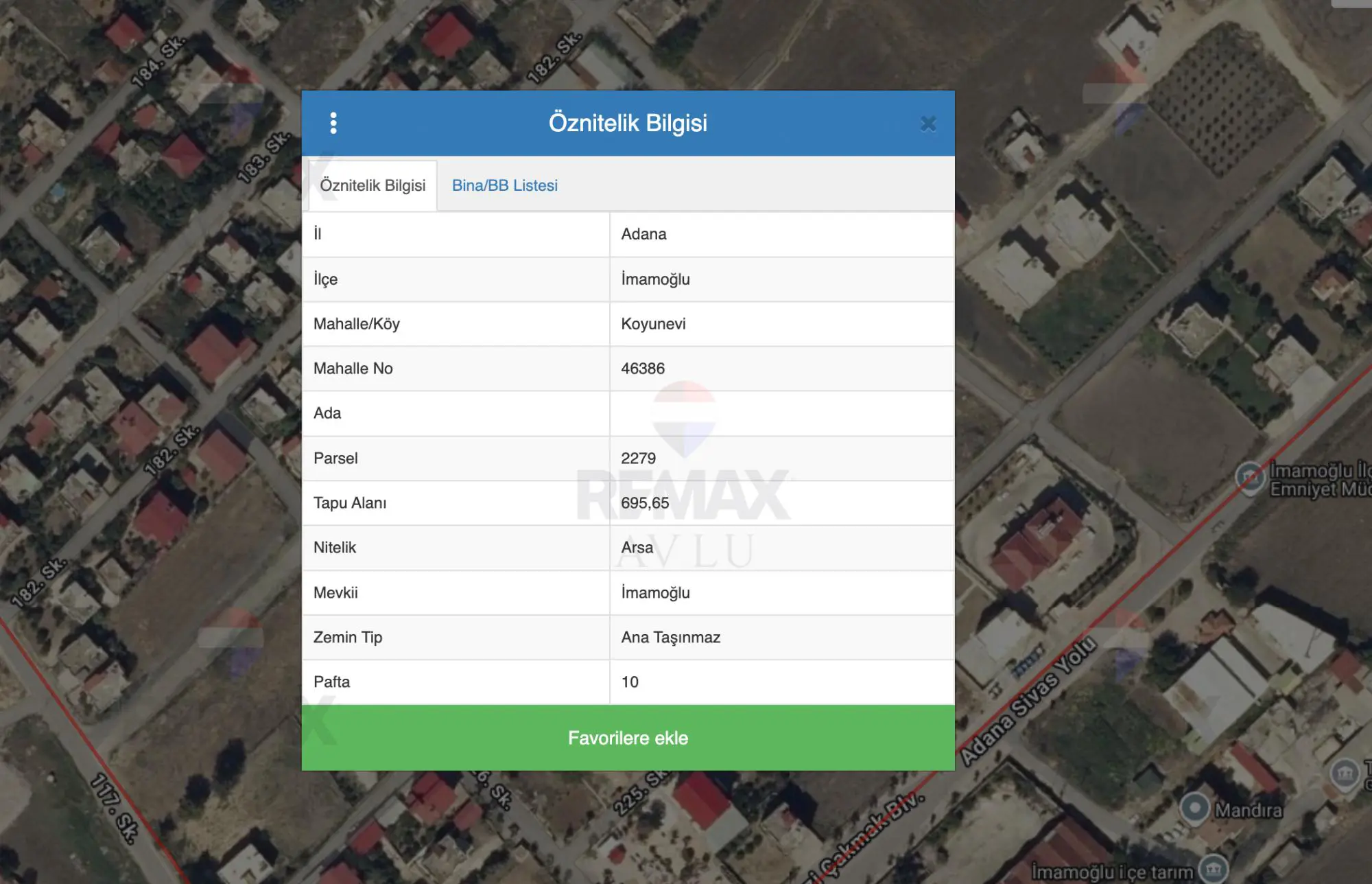Viewport: 1372px width, 884px height.
Task: Click the 117. Sk. street label
Action: coord(114,808)
